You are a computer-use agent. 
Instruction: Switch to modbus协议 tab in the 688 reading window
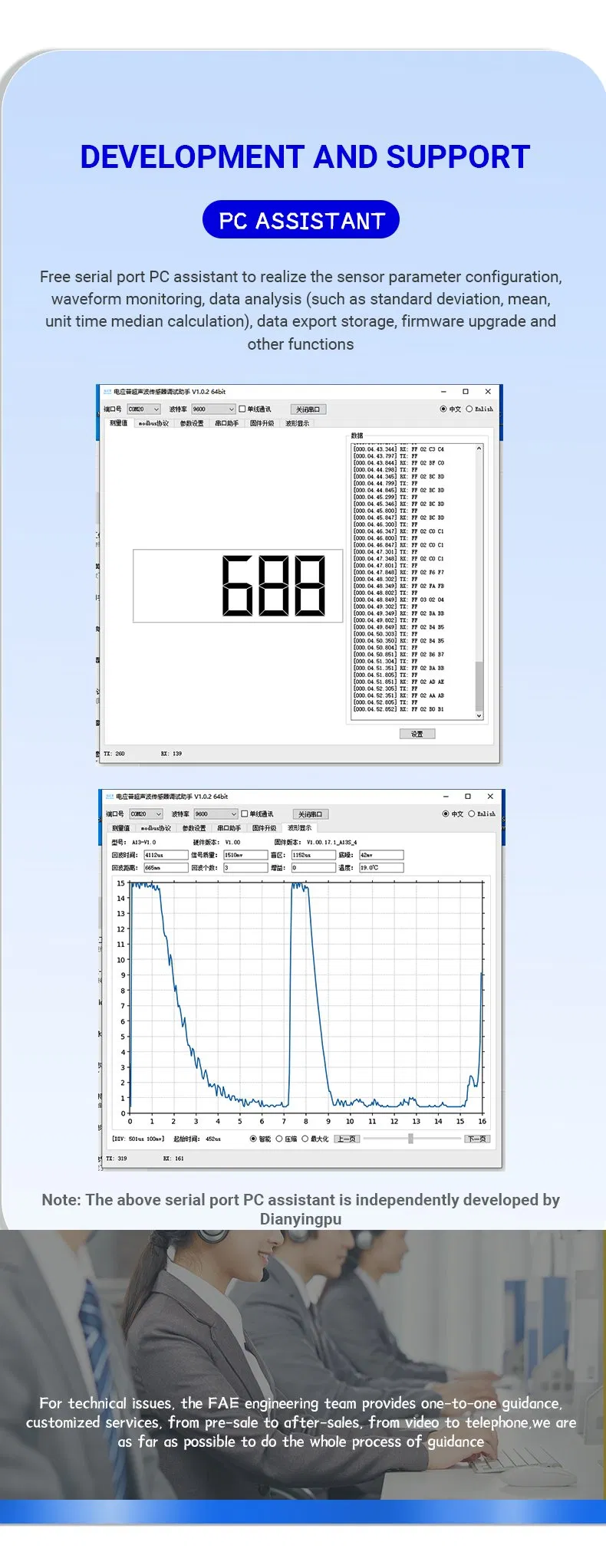(153, 423)
